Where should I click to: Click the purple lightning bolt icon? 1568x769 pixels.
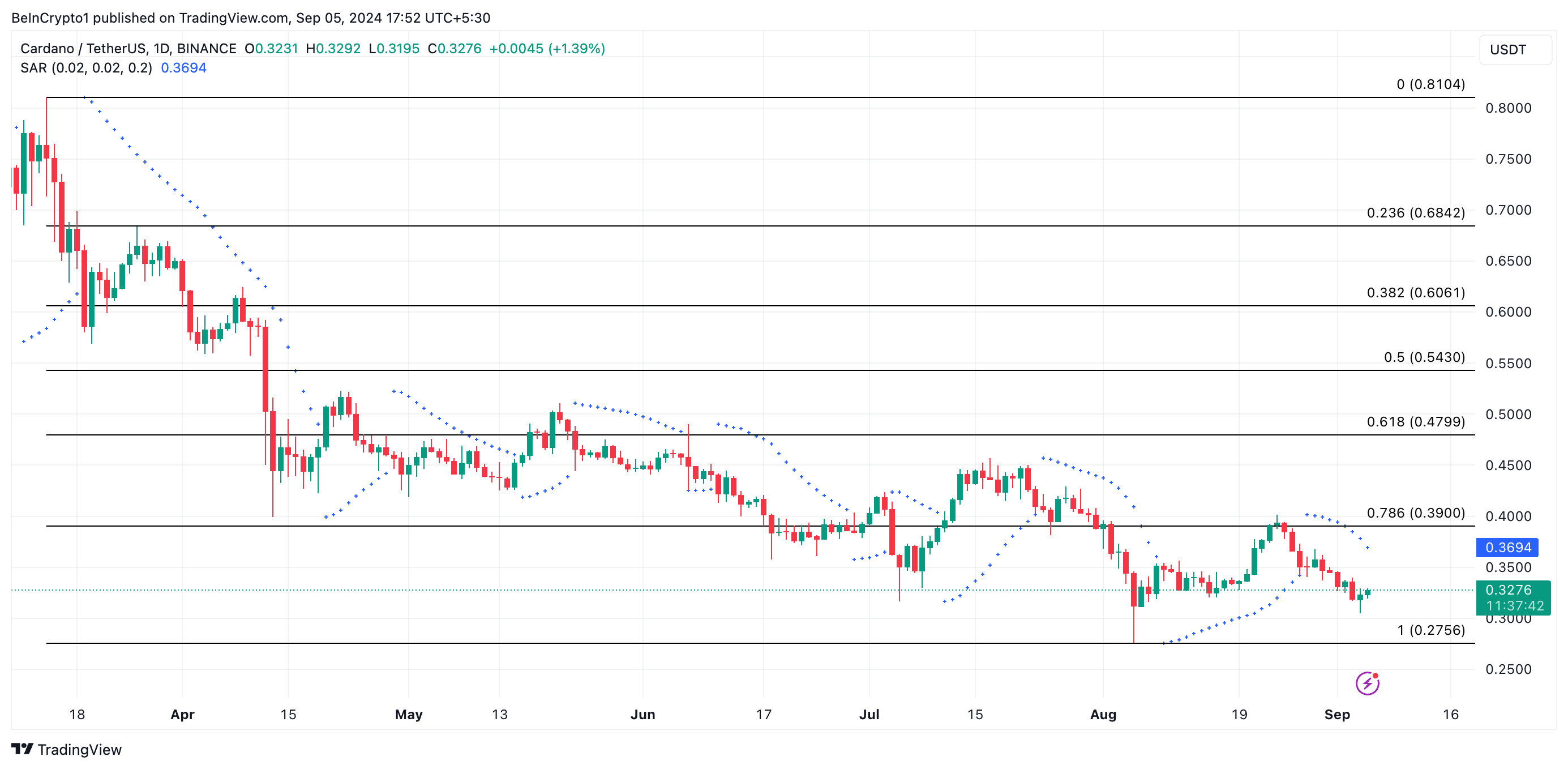1366,683
